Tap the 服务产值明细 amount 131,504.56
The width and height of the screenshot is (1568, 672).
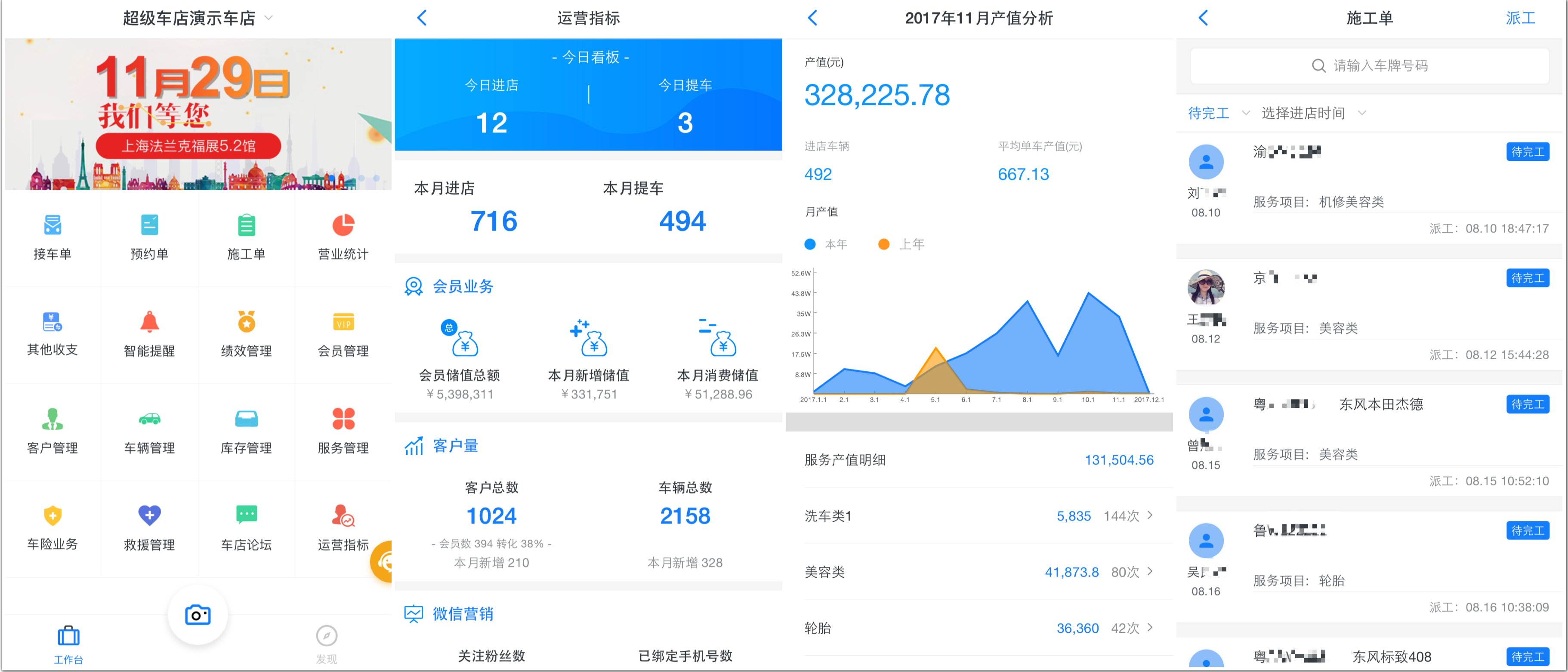coord(1119,459)
